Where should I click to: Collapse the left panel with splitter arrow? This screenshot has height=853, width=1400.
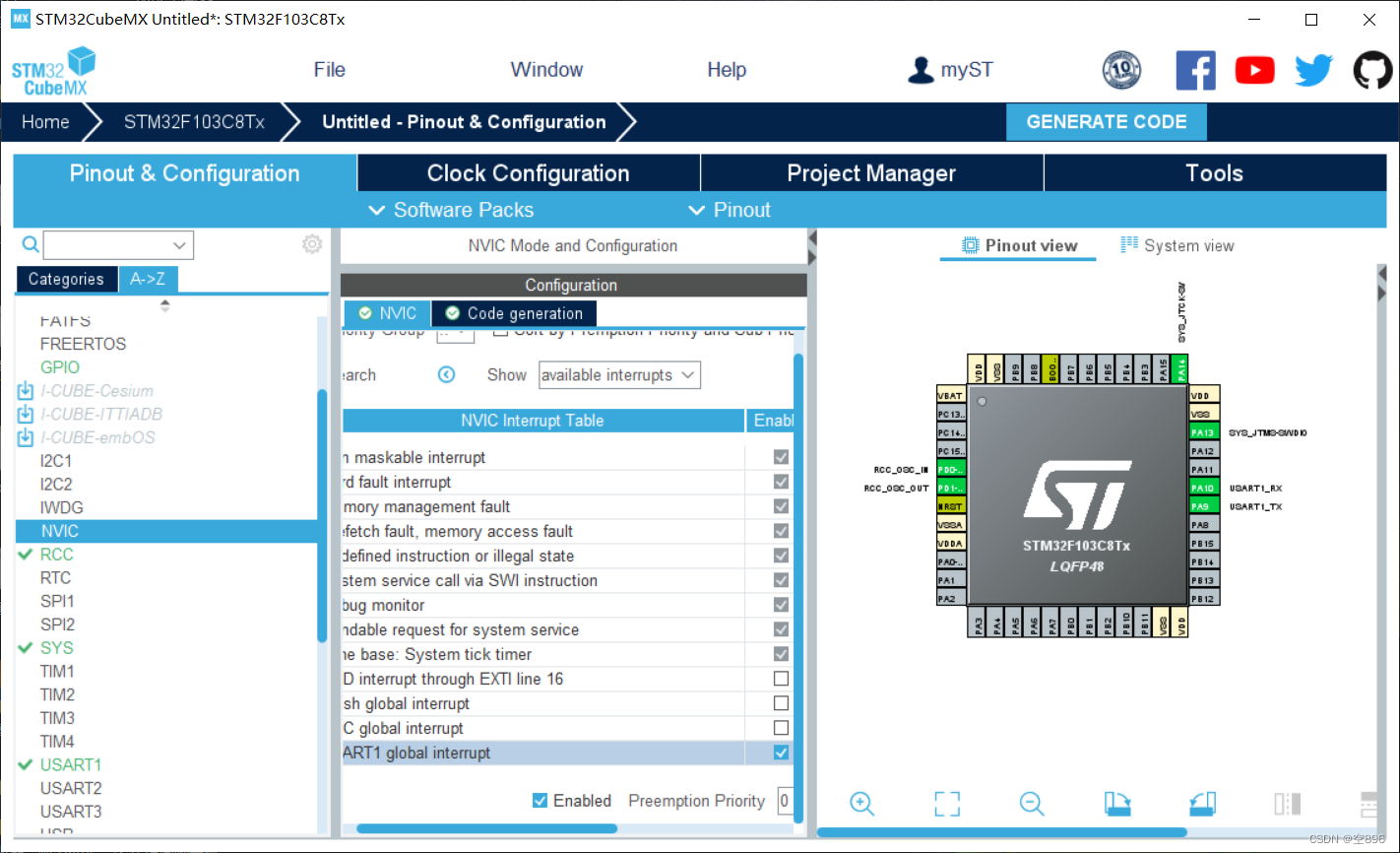pyautogui.click(x=812, y=238)
